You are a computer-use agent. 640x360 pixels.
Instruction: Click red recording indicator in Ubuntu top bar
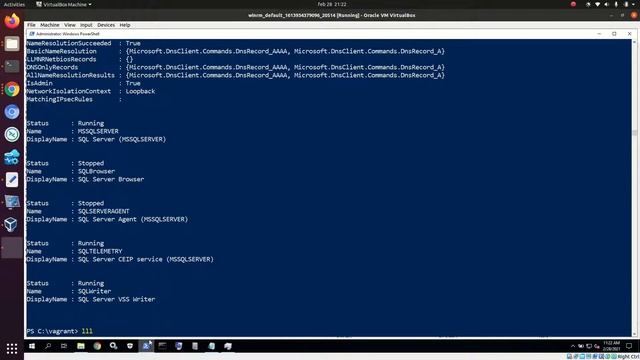pos(573,4)
